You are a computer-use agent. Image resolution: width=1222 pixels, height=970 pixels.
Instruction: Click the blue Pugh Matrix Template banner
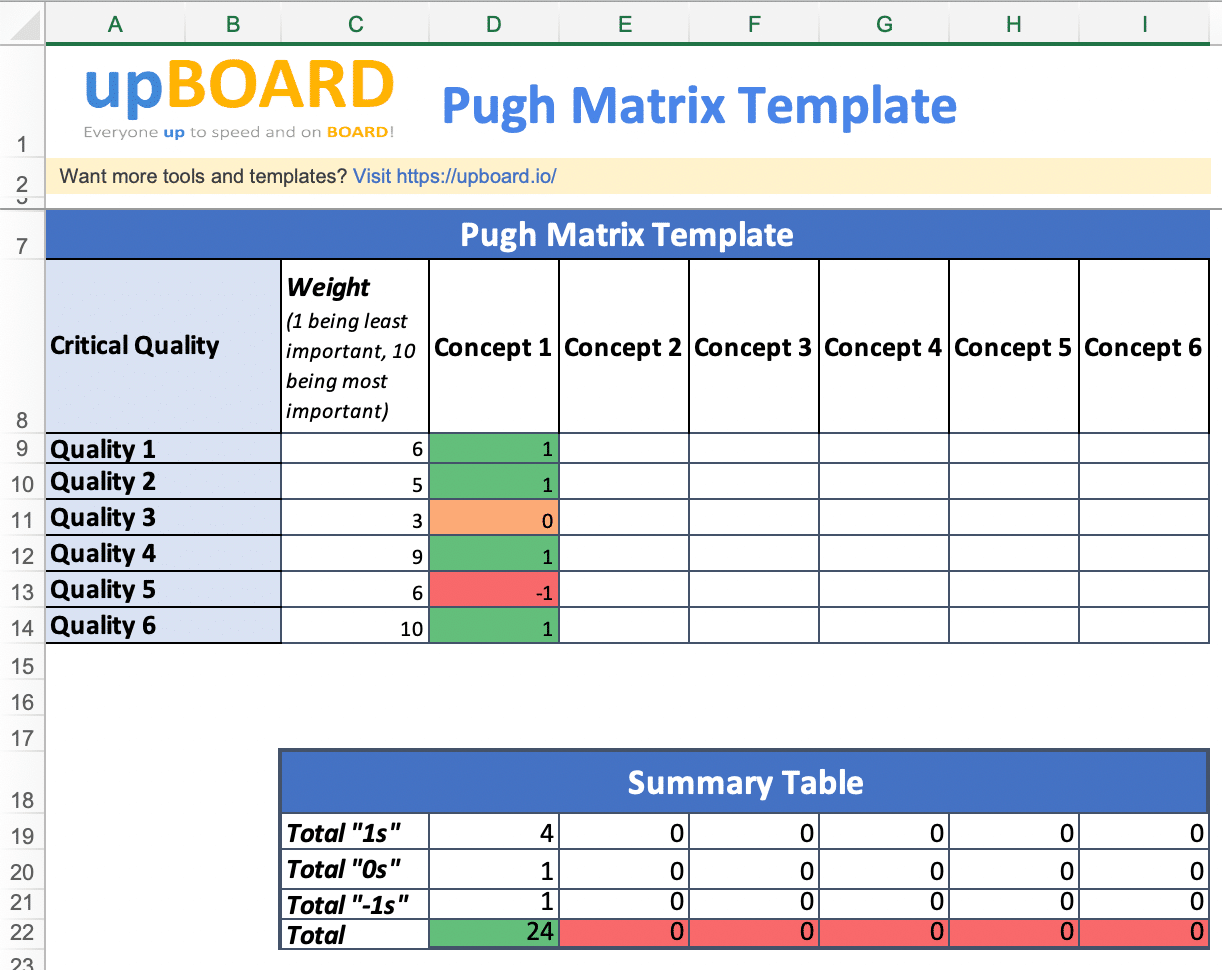pyautogui.click(x=627, y=235)
